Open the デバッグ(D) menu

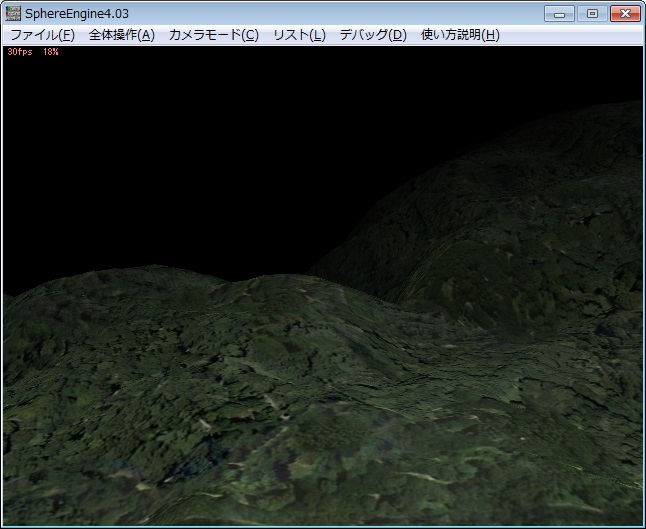tap(373, 35)
